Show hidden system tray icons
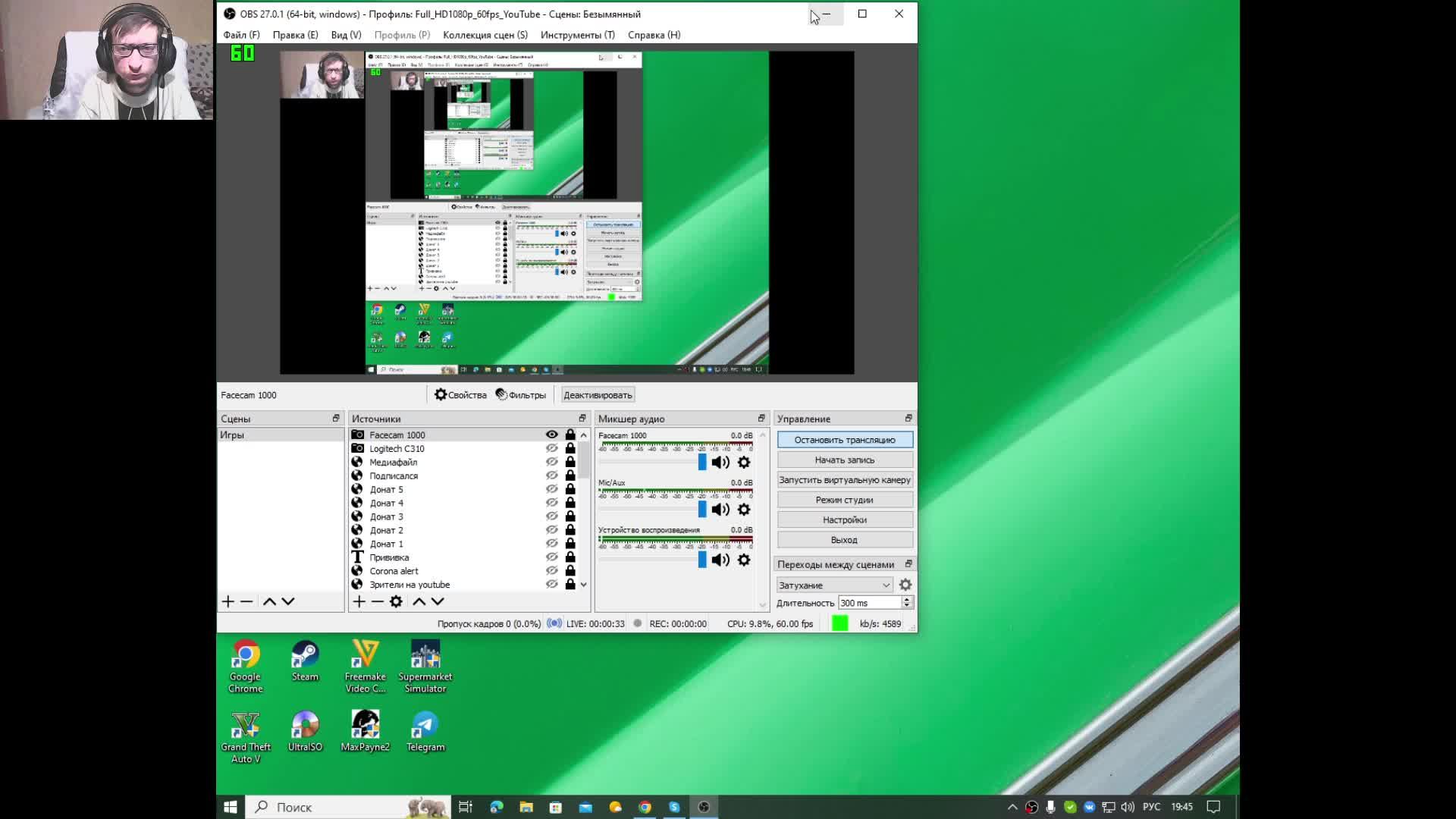Viewport: 1456px width, 819px height. click(x=1012, y=807)
